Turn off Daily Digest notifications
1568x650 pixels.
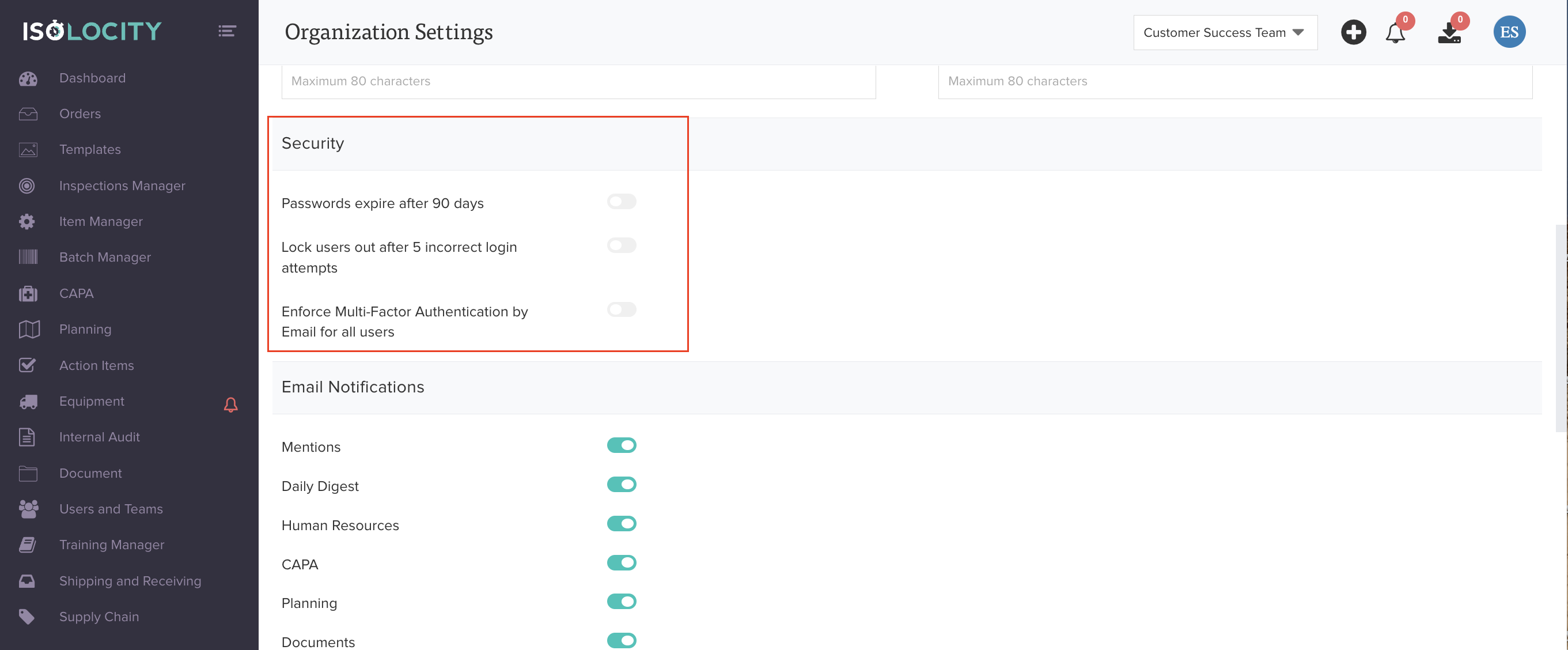pyautogui.click(x=621, y=484)
